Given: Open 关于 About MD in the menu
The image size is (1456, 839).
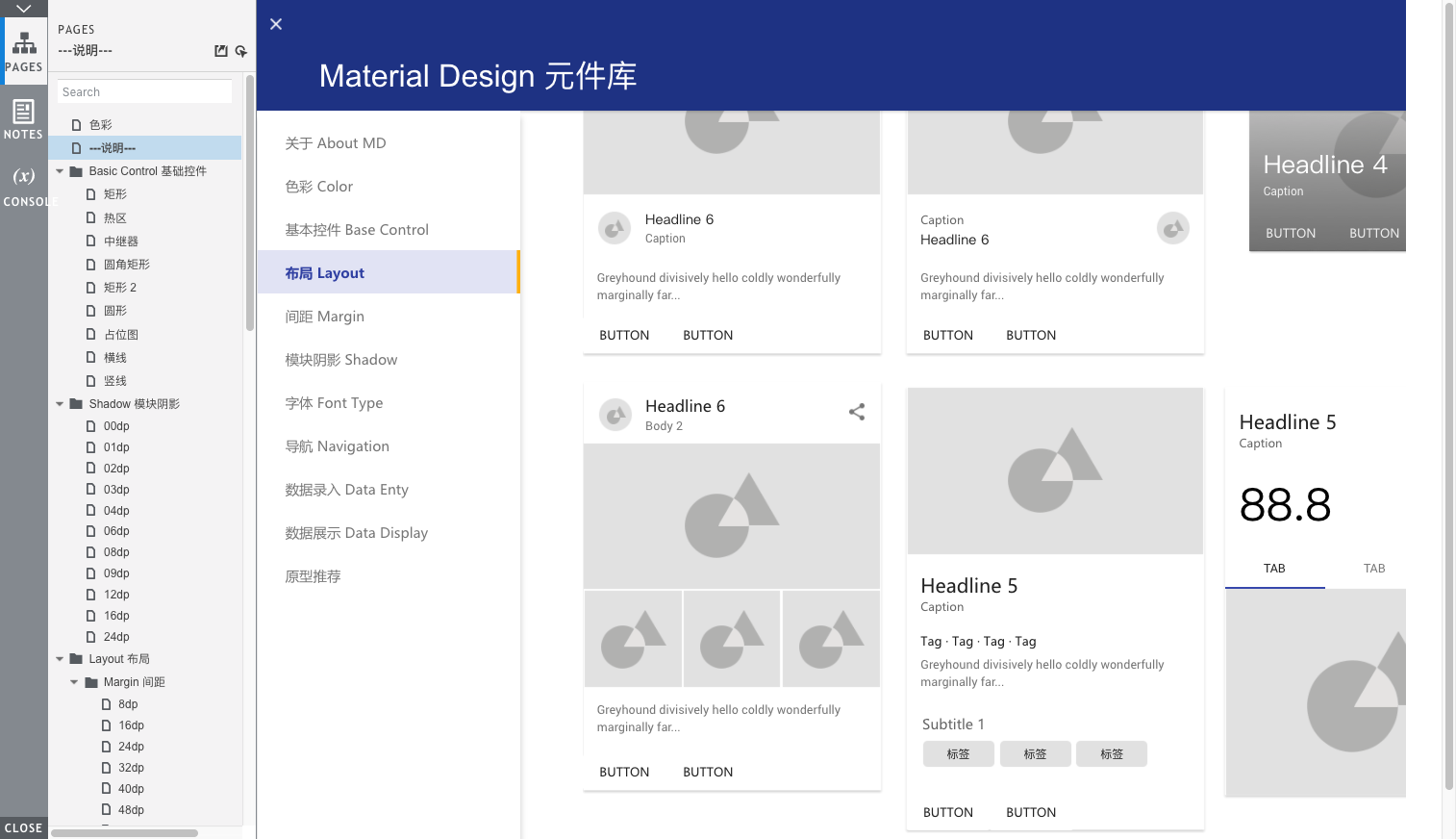Looking at the screenshot, I should (389, 143).
